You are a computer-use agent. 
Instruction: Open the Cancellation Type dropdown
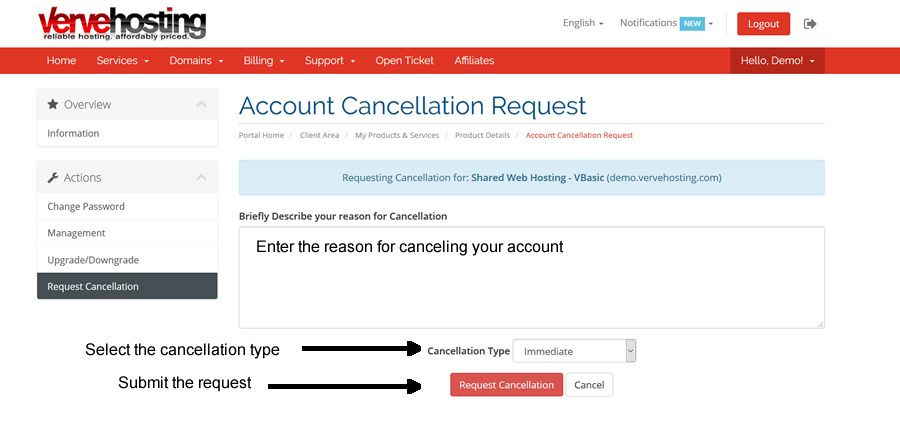coord(574,351)
